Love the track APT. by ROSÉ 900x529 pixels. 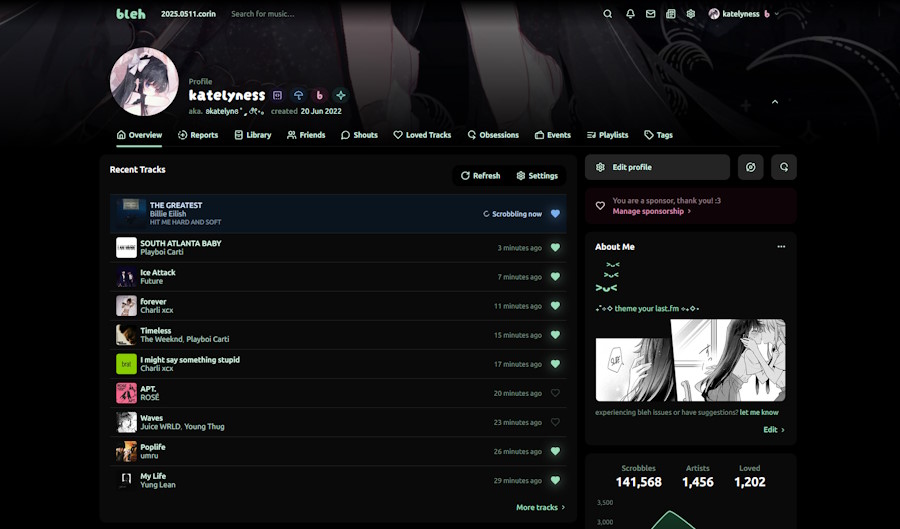click(x=555, y=393)
